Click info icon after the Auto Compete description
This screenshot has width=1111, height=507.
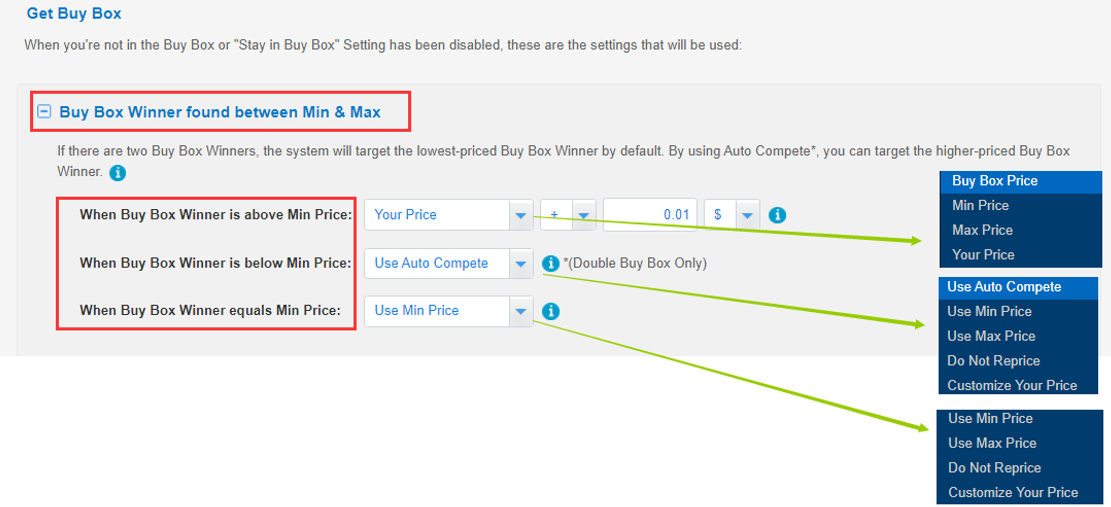118,172
